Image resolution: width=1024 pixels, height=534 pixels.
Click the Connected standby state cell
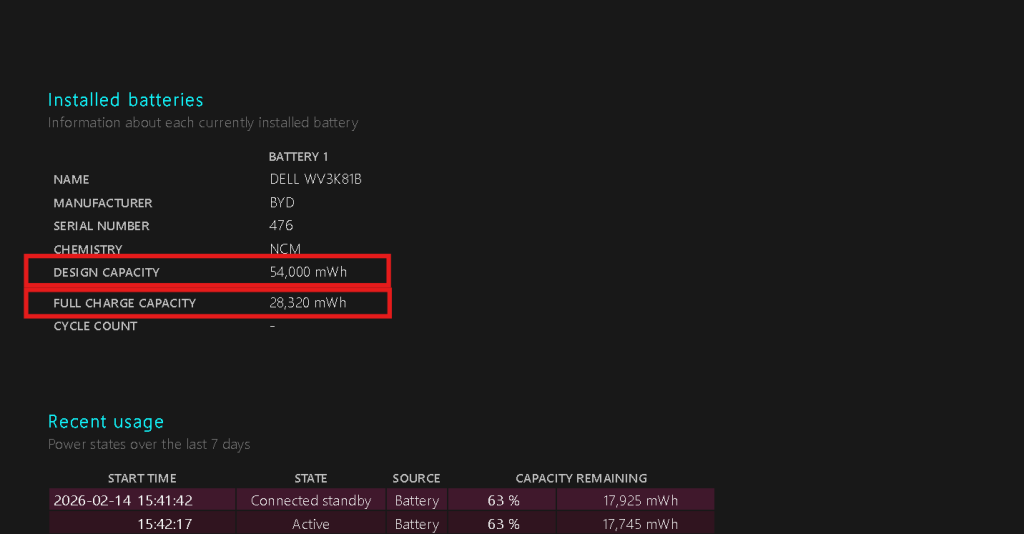tap(311, 501)
